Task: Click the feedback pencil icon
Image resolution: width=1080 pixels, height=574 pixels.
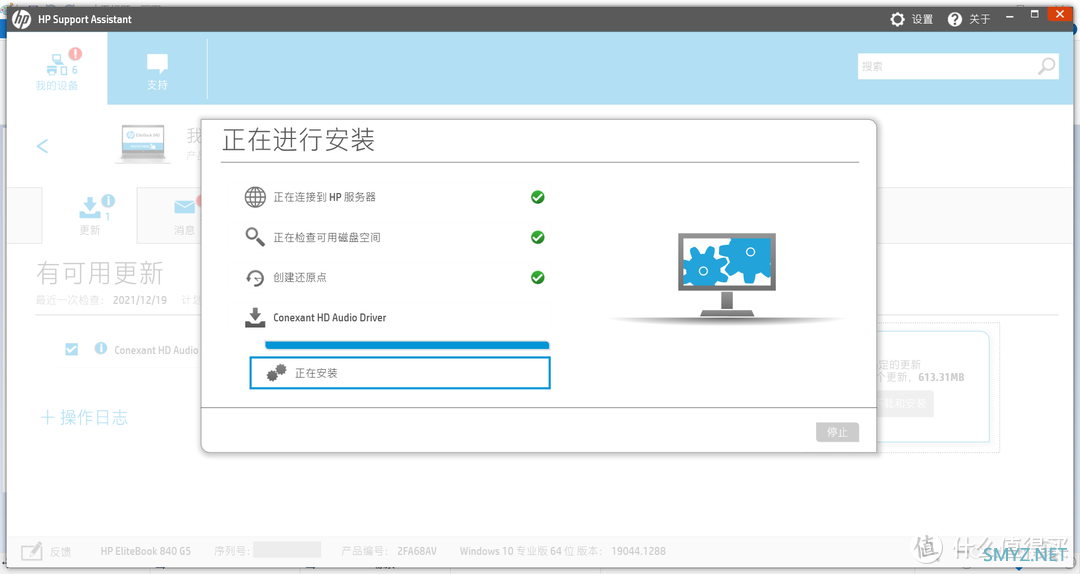Action: coord(32,551)
